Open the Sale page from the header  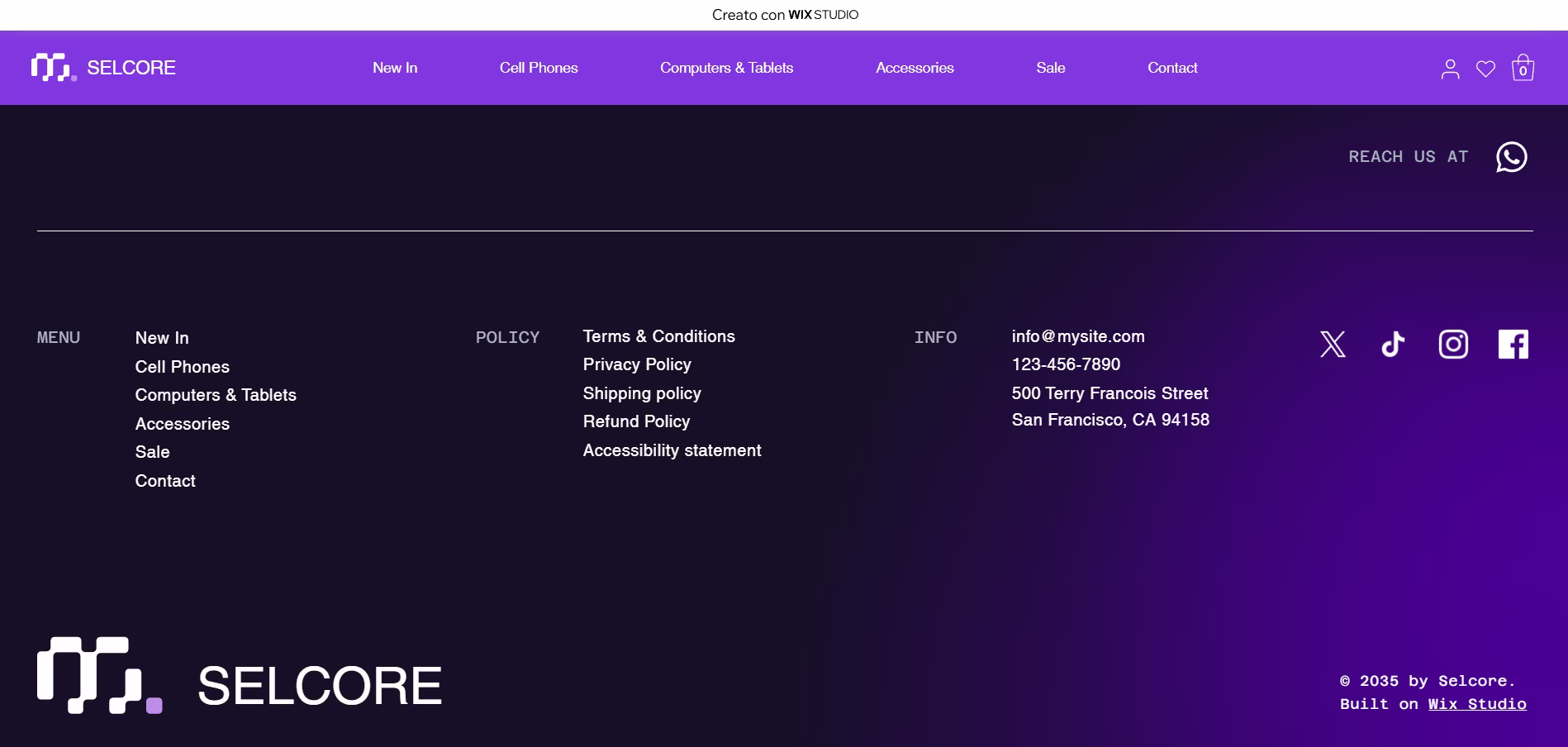tap(1051, 68)
